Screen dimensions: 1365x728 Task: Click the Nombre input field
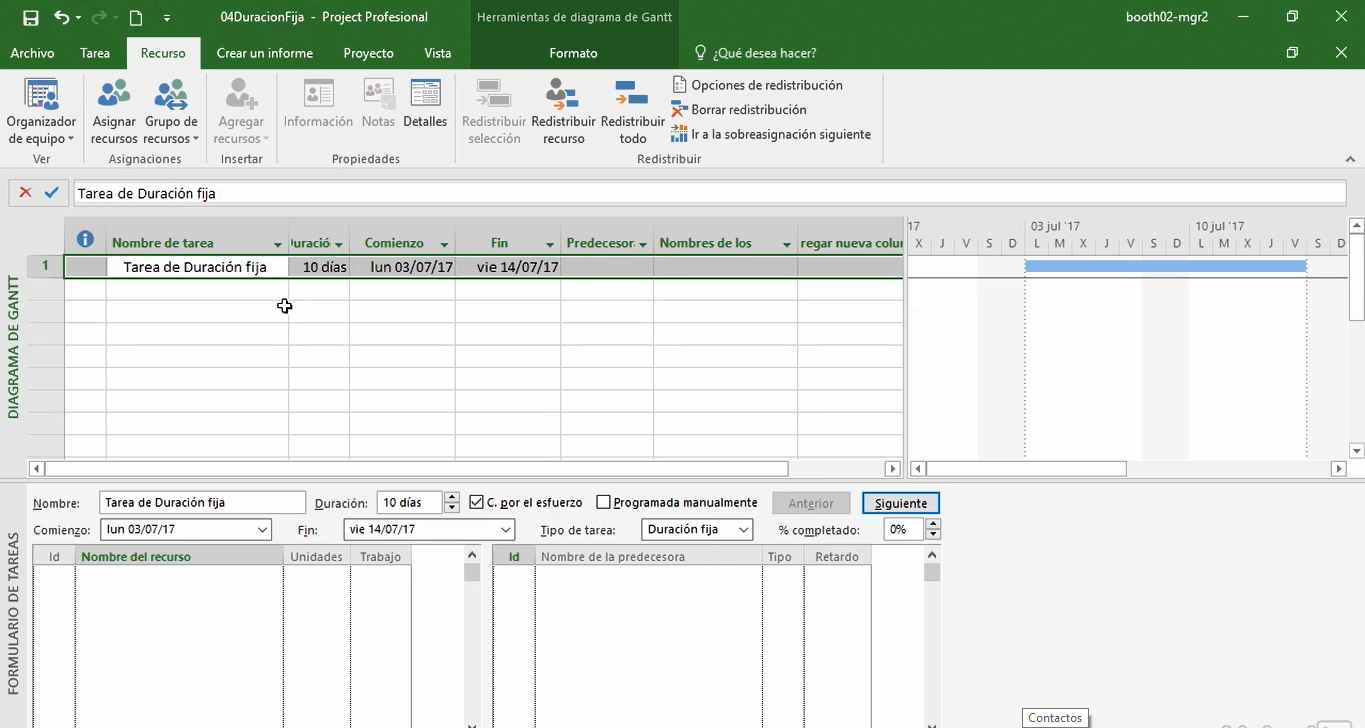200,502
